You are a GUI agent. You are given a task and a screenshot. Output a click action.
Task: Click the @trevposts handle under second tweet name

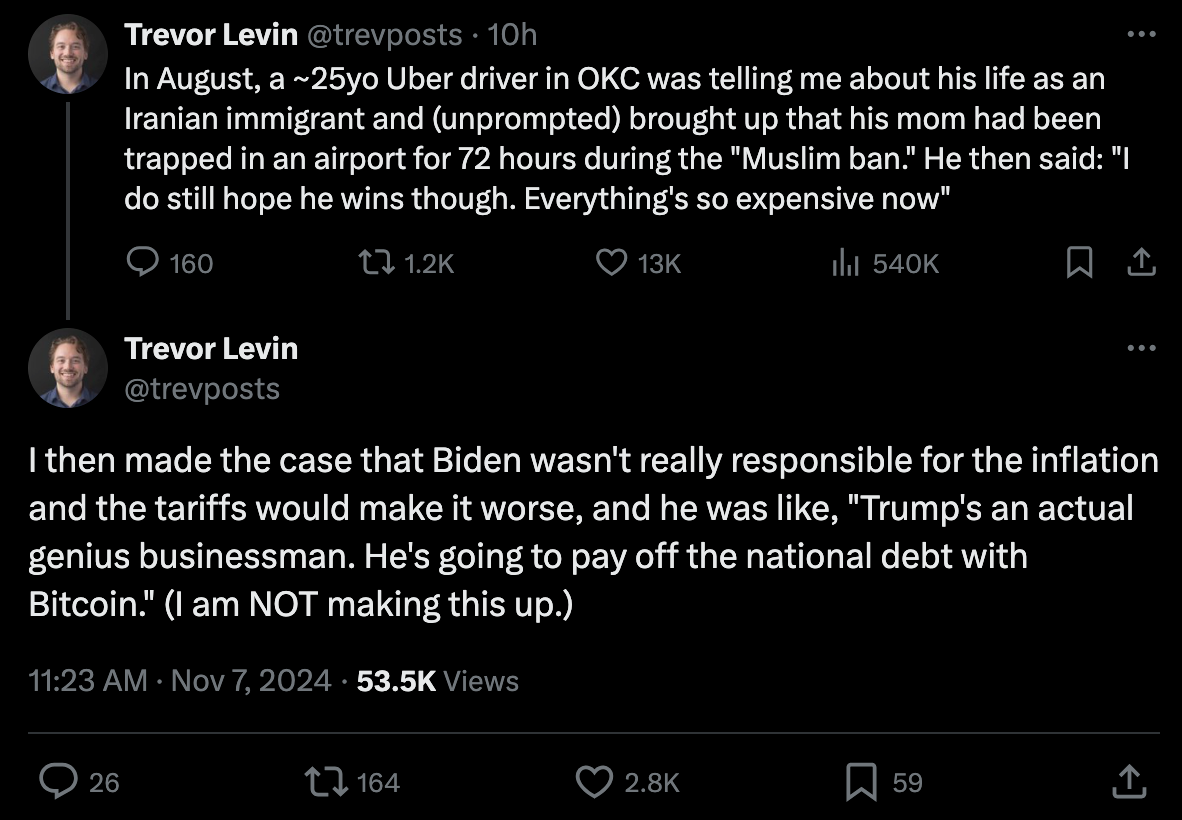click(x=202, y=388)
